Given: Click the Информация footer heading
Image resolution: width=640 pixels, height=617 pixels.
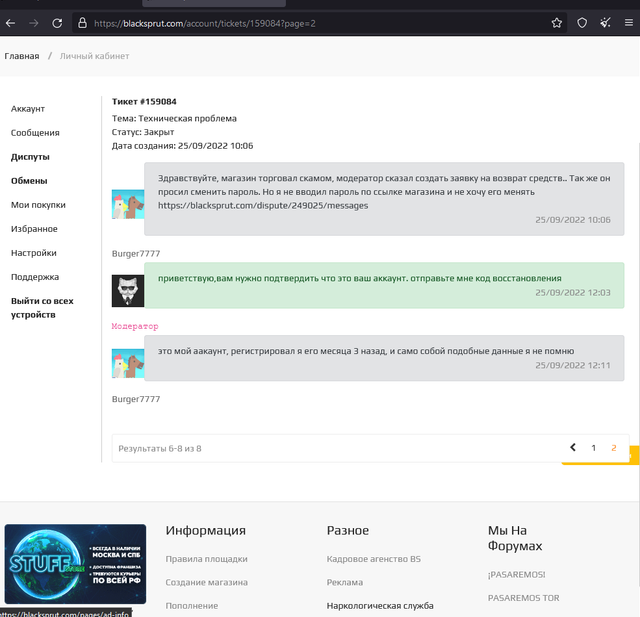Looking at the screenshot, I should pos(205,530).
